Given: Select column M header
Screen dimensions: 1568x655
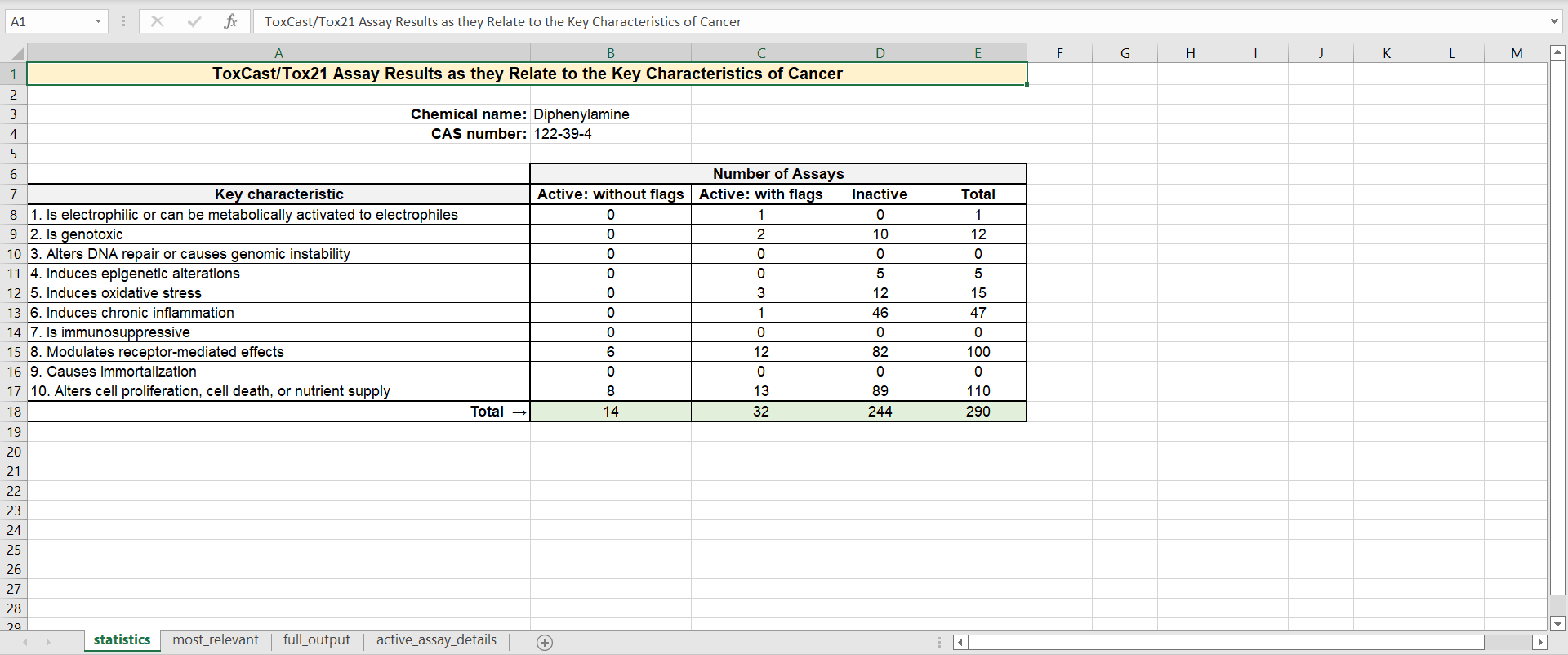Looking at the screenshot, I should [x=1517, y=53].
